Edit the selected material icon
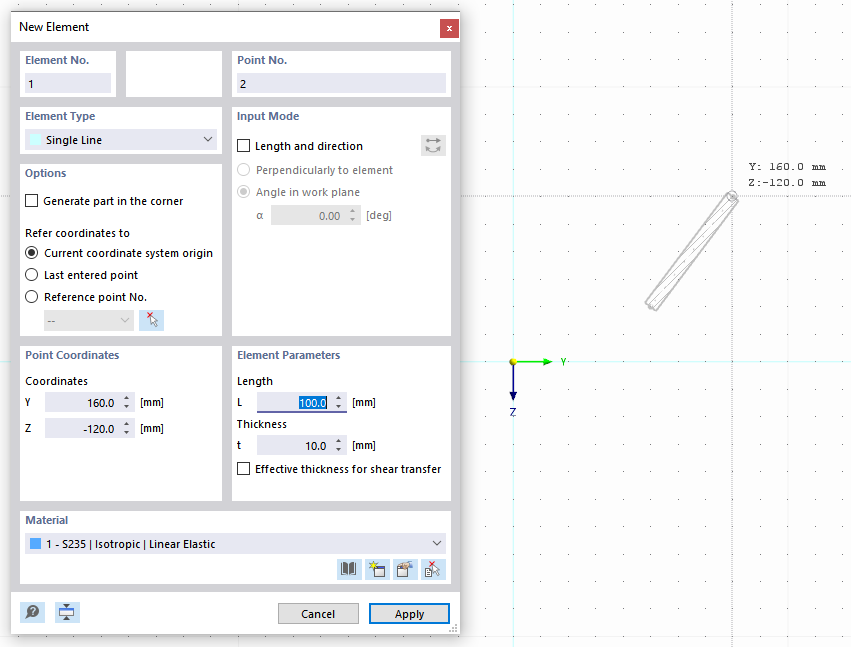 (405, 569)
